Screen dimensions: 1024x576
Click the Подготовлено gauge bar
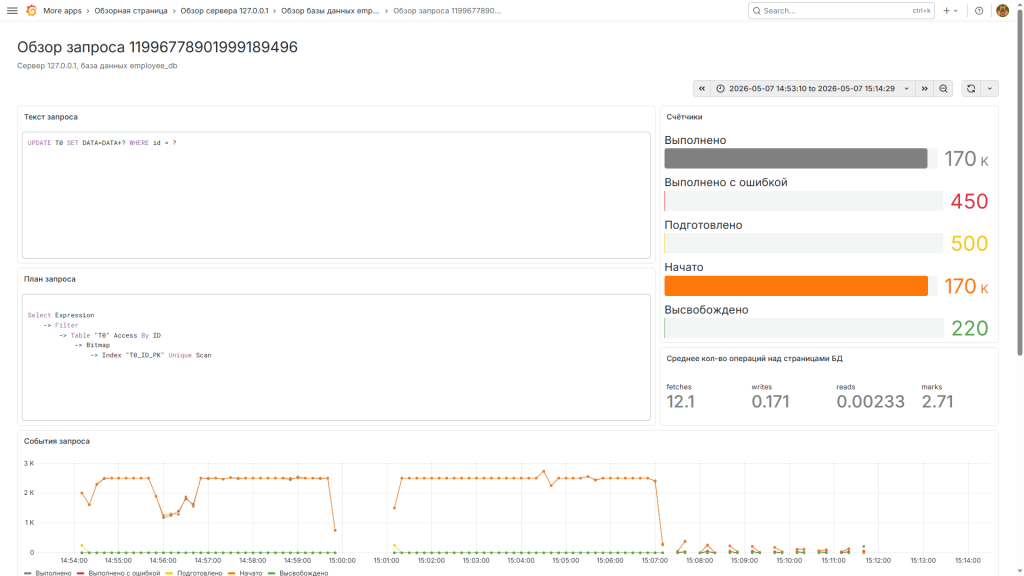click(x=803, y=243)
